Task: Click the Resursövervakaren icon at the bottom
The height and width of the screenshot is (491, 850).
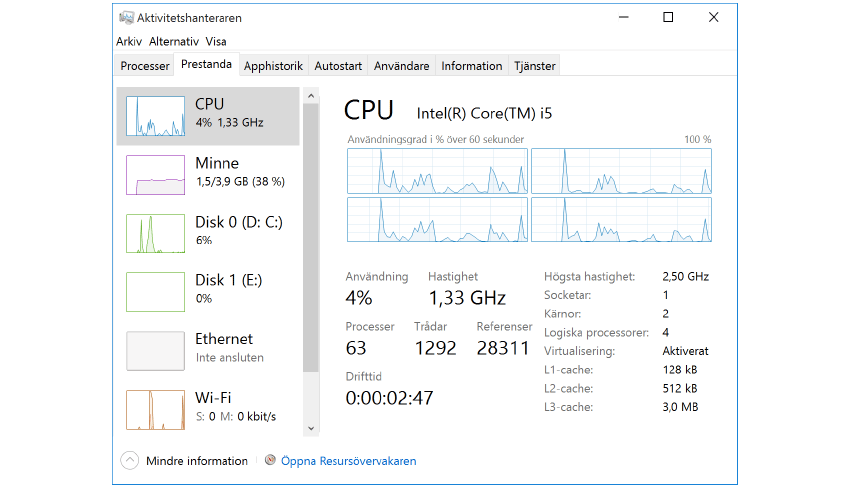Action: tap(270, 461)
